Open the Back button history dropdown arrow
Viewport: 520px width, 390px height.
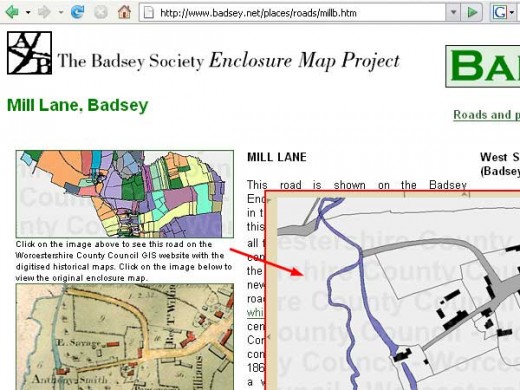[28, 13]
